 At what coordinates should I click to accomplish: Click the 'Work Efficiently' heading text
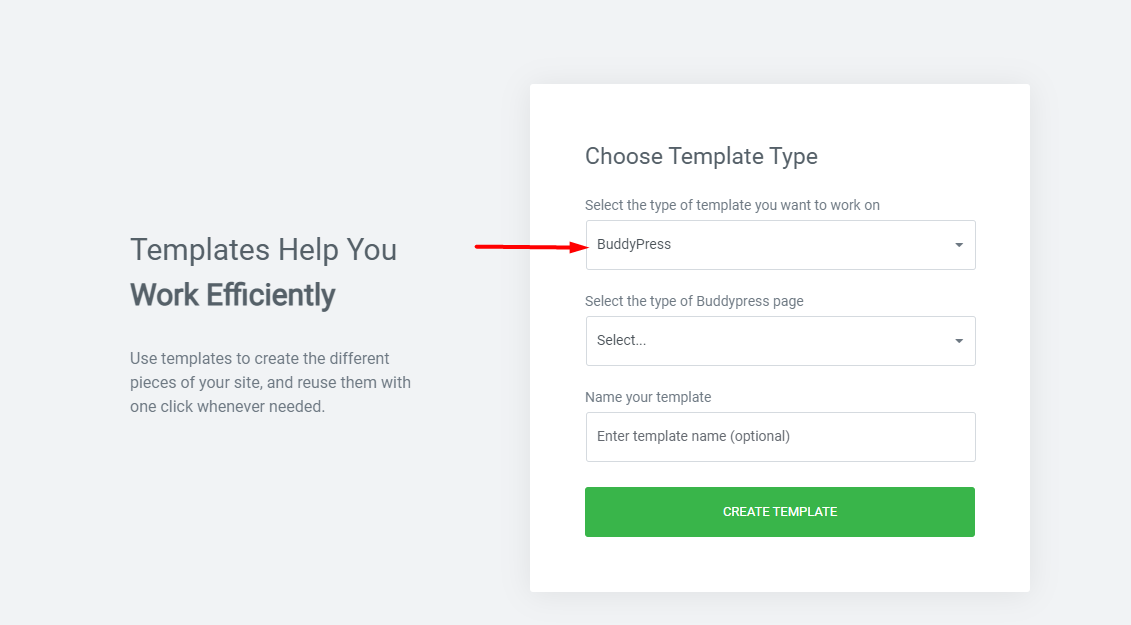click(x=232, y=294)
